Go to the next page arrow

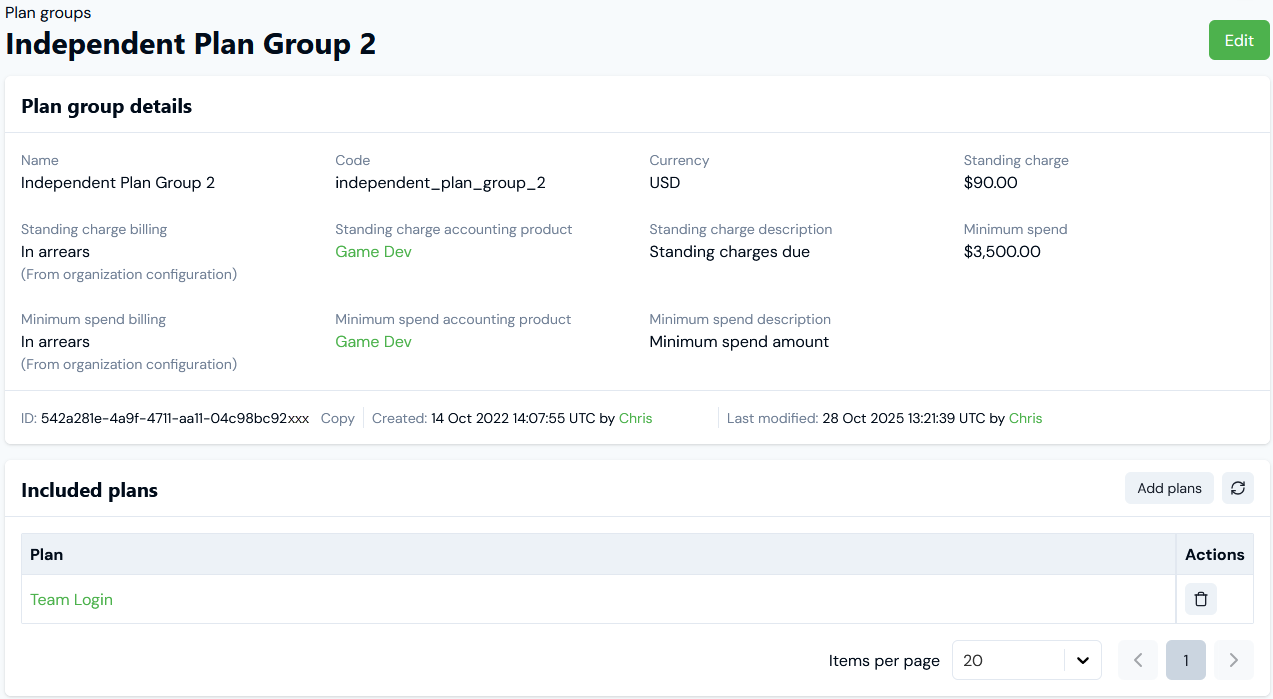1233,660
